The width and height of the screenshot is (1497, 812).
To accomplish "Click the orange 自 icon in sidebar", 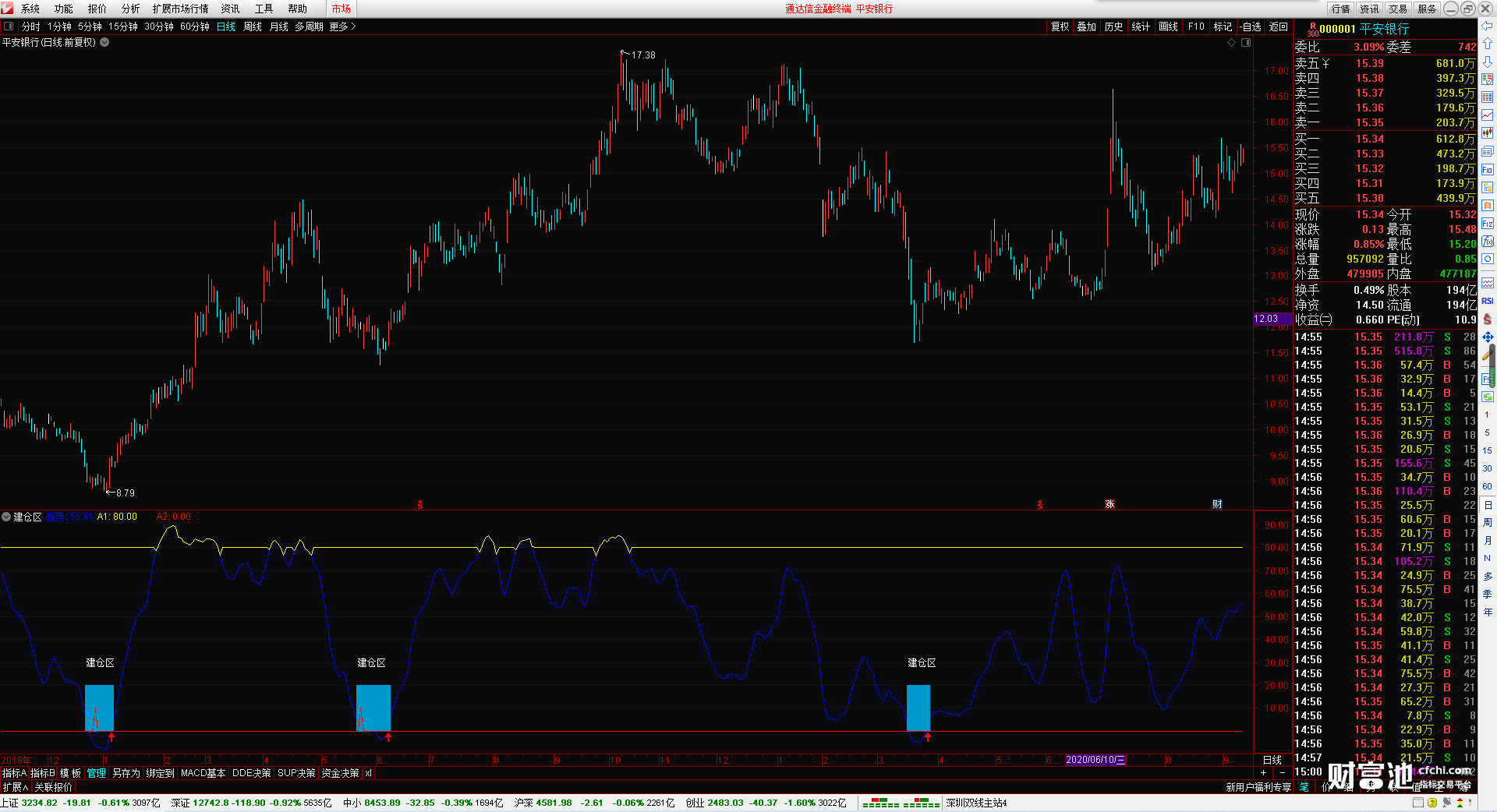I will pyautogui.click(x=1488, y=206).
